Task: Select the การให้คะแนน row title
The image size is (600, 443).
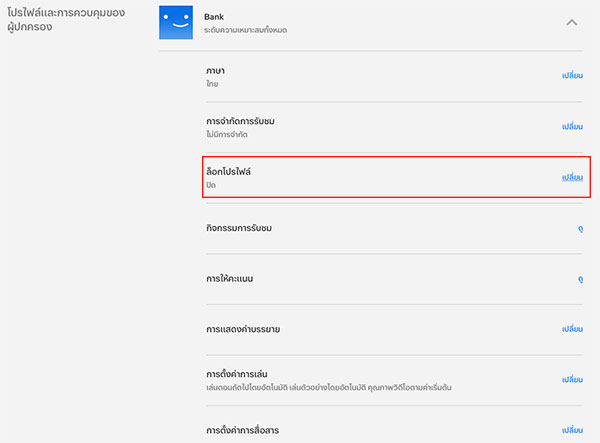Action: 229,279
